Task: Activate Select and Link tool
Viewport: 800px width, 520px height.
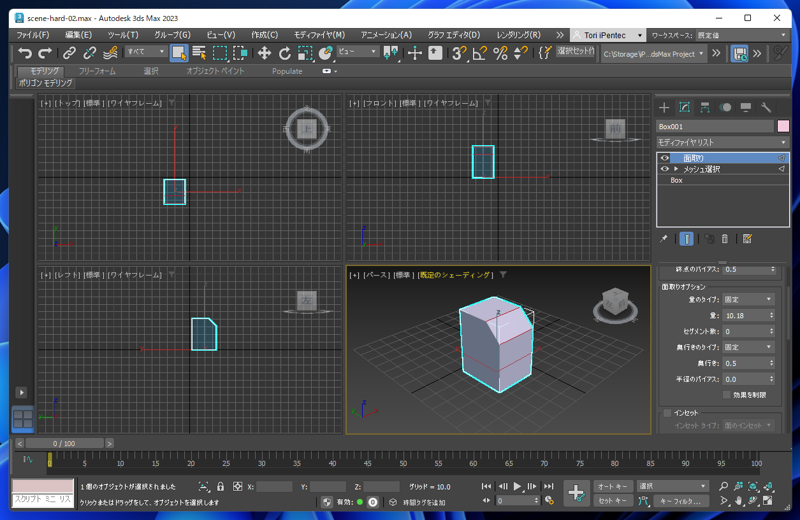Action: [x=69, y=53]
